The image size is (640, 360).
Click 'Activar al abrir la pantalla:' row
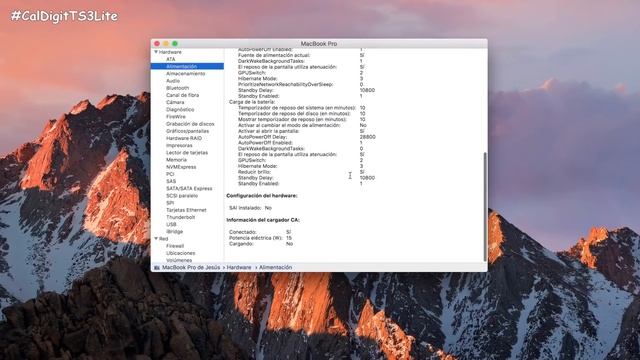point(301,131)
